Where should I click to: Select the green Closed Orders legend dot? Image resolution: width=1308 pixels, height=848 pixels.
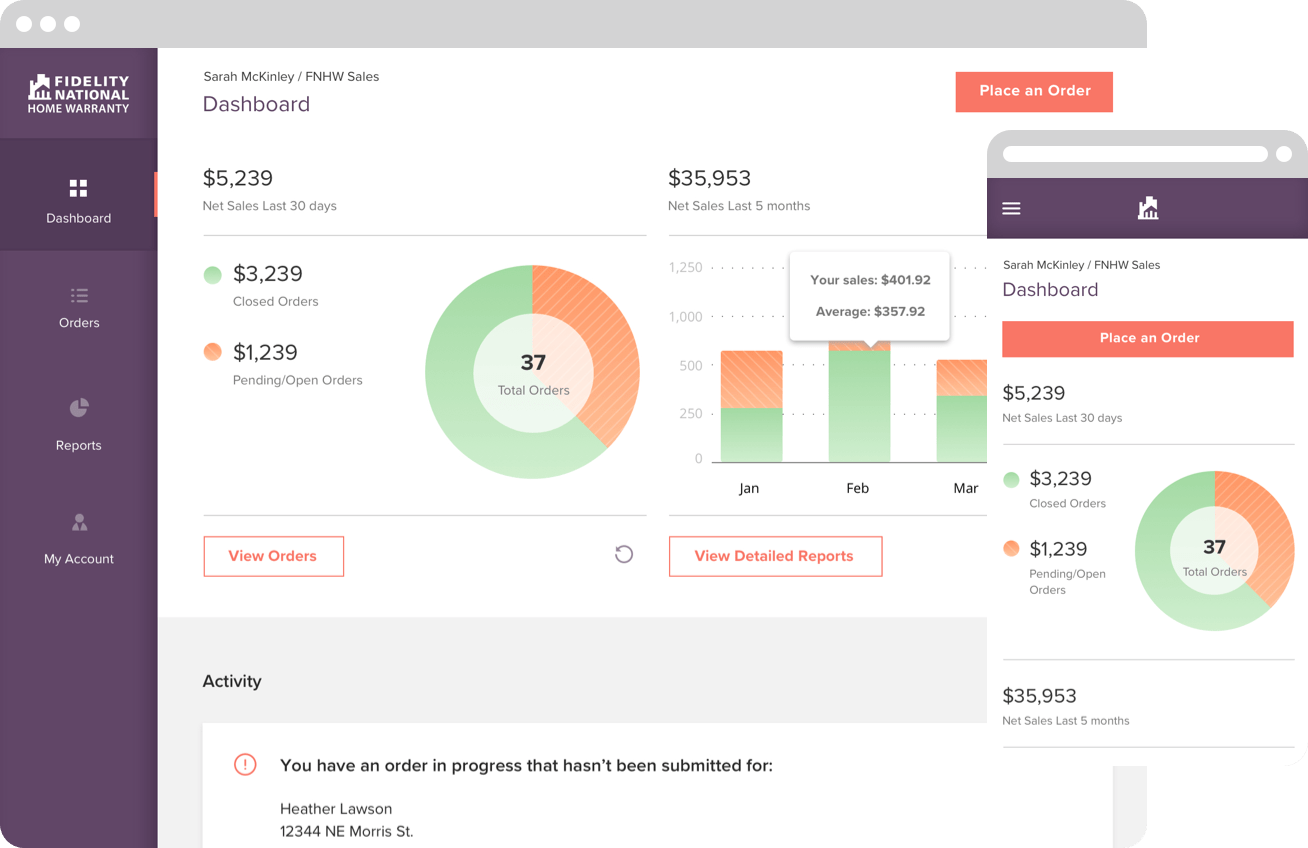tap(212, 275)
